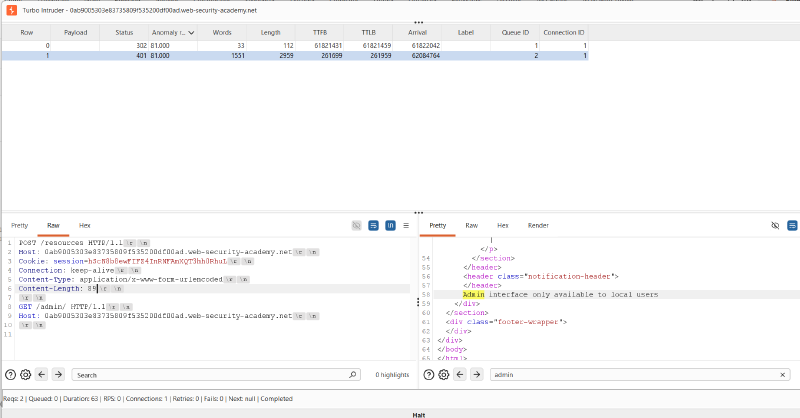Image resolution: width=800 pixels, height=418 pixels.
Task: Toggle line wrap in response pane
Action: pyautogui.click(x=792, y=225)
